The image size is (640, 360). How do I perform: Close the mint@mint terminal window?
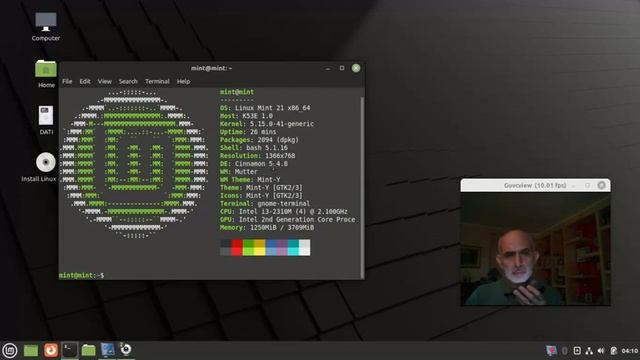(x=356, y=68)
